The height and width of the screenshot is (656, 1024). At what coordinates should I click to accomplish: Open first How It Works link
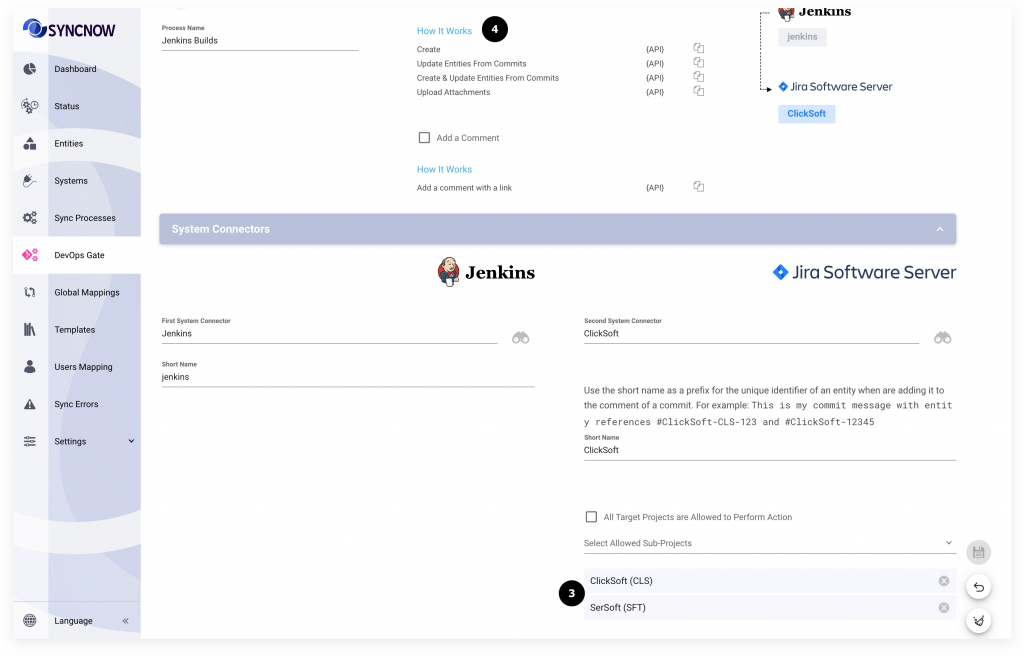444,31
